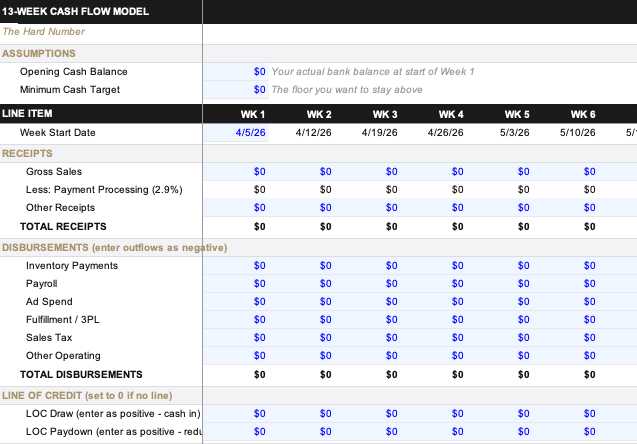The height and width of the screenshot is (444, 637).
Task: Click the 'TOTAL RECEIPTS' row label
Action: [63, 227]
